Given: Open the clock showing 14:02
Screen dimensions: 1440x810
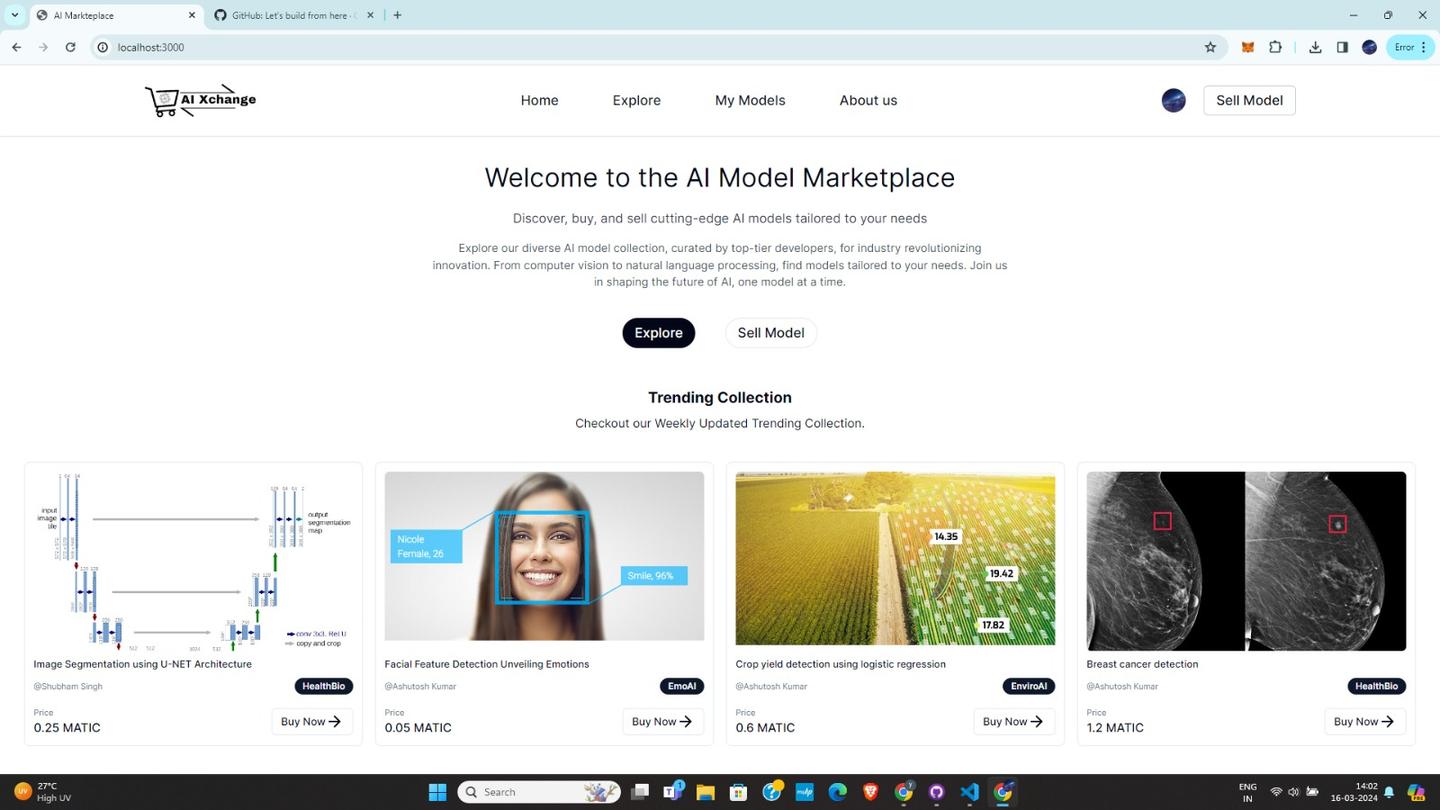Looking at the screenshot, I should click(1354, 792).
